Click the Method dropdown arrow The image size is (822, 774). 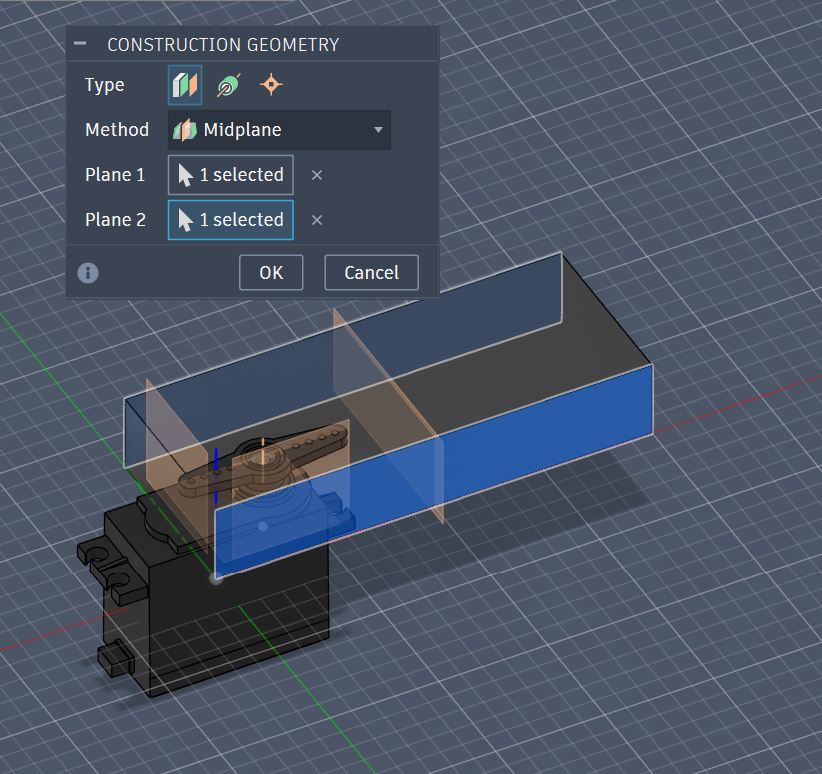(x=378, y=130)
